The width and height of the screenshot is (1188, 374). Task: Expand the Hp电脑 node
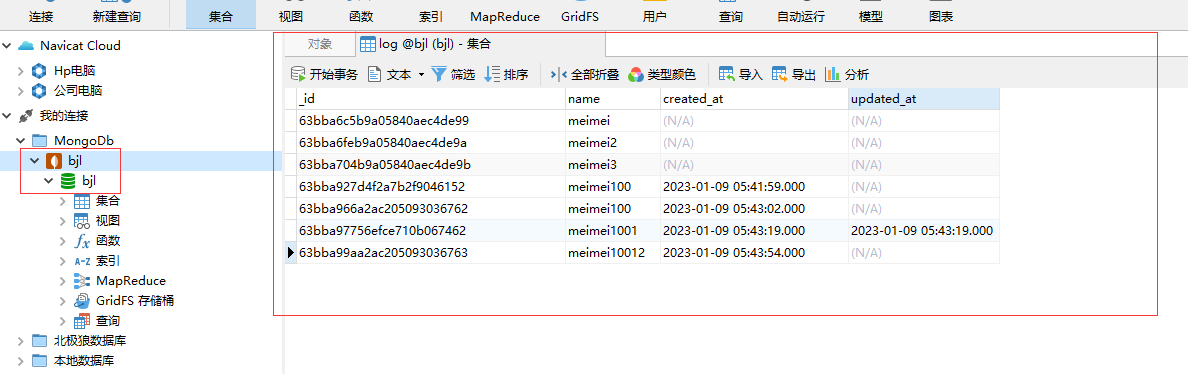[x=20, y=71]
